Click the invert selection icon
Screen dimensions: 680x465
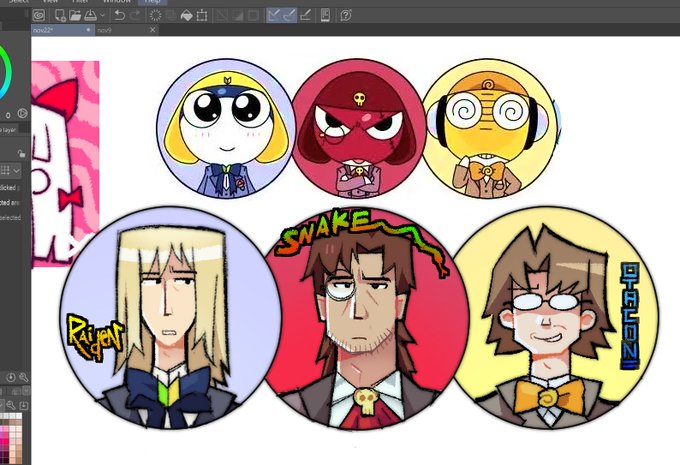coord(238,16)
